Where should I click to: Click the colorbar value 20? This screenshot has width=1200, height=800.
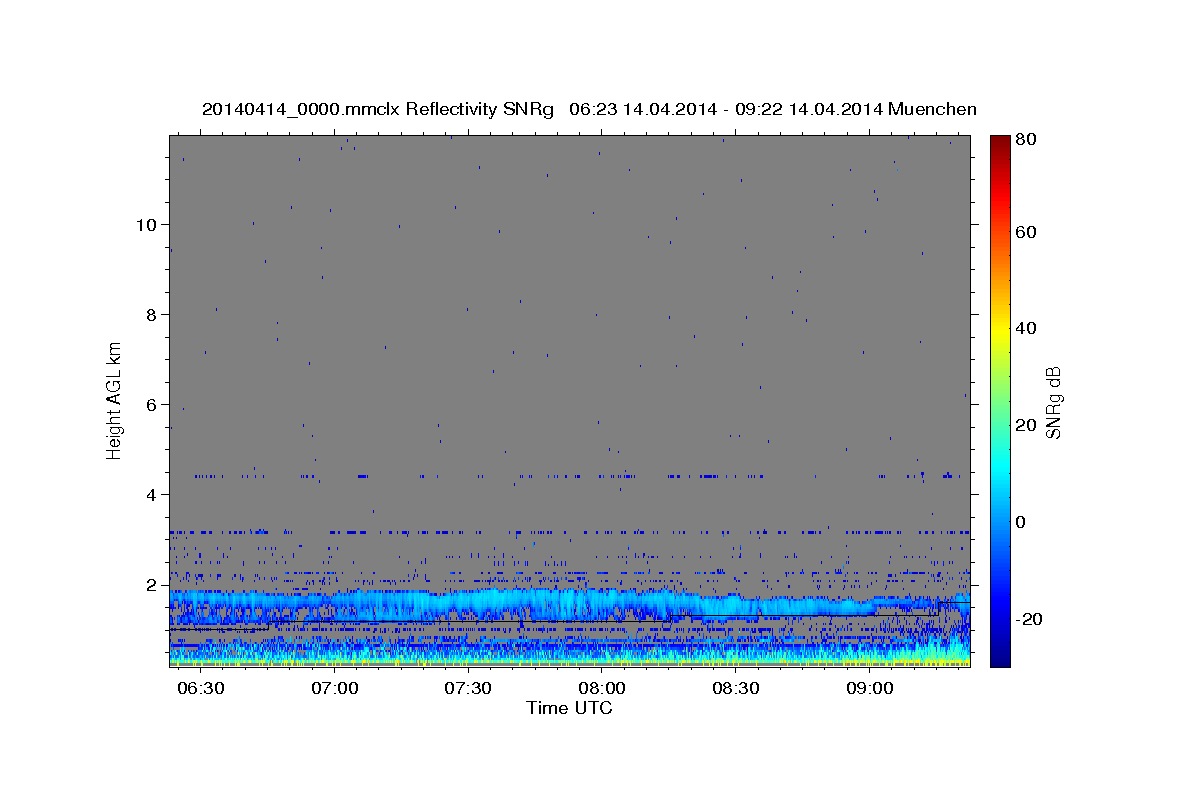pyautogui.click(x=1024, y=425)
